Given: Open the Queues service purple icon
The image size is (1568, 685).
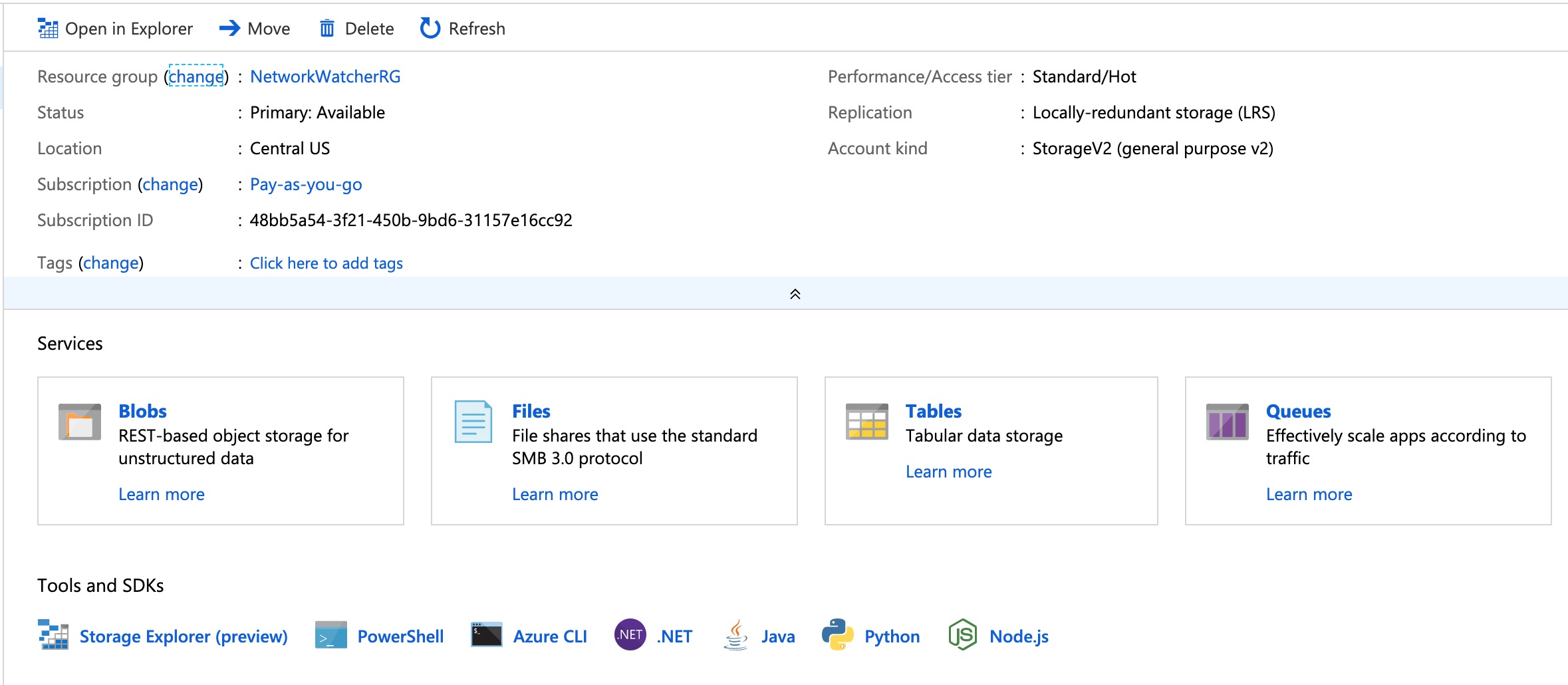Looking at the screenshot, I should tap(1227, 422).
